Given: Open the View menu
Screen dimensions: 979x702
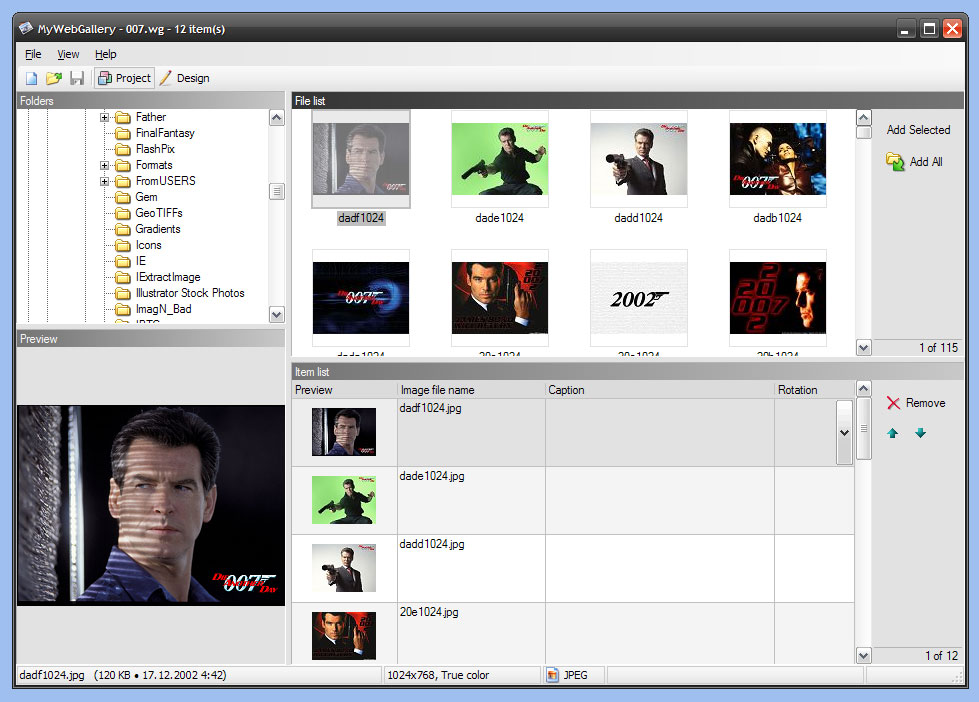Looking at the screenshot, I should point(68,54).
